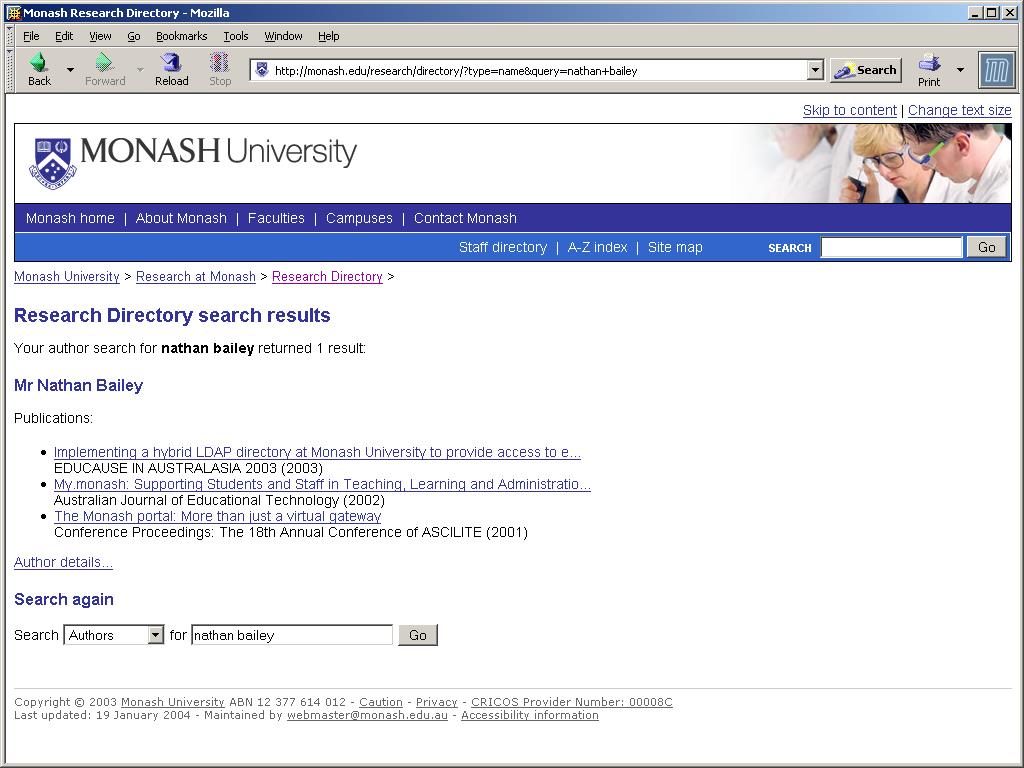Open the My.monash Supporting Students publication link
This screenshot has width=1024, height=768.
(x=322, y=484)
